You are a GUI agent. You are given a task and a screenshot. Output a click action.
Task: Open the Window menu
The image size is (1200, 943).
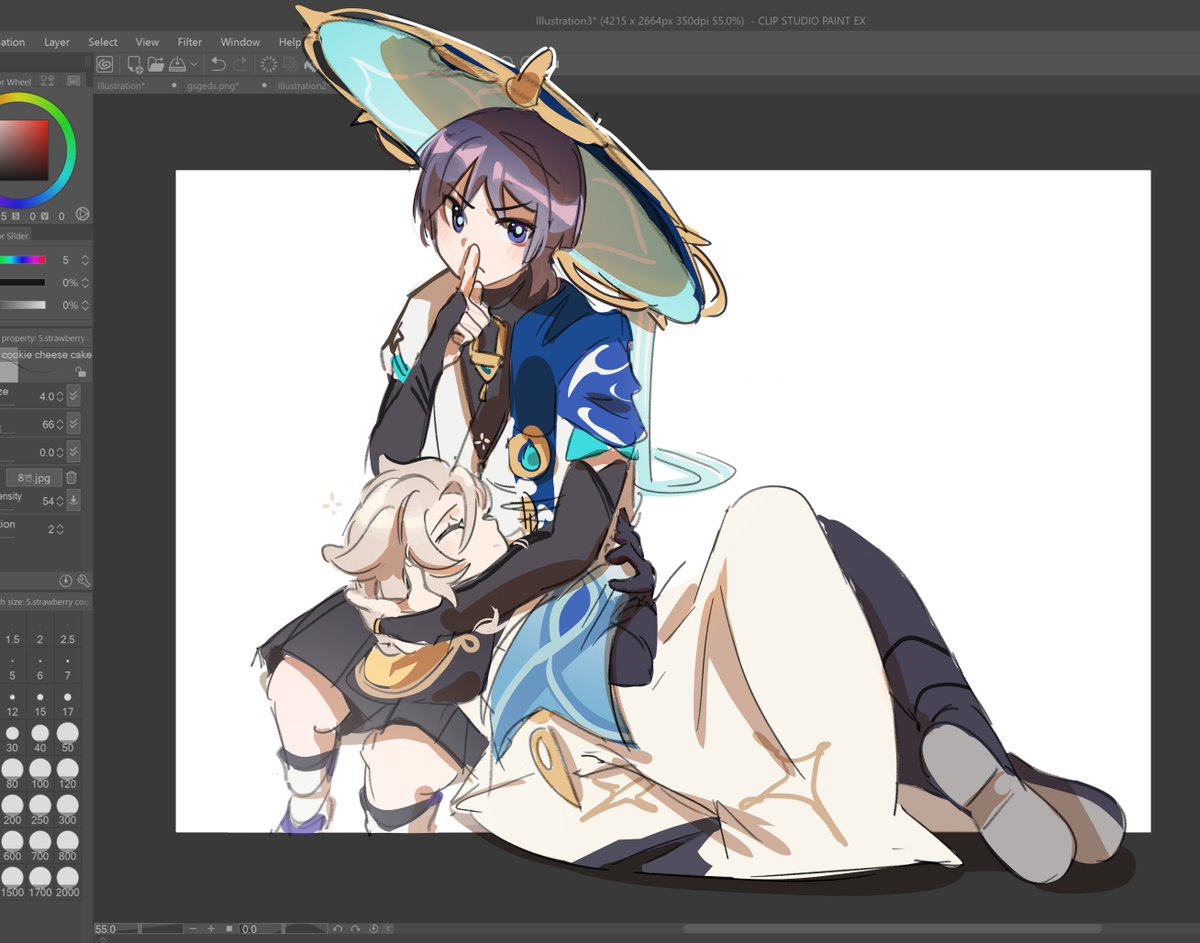click(x=240, y=42)
